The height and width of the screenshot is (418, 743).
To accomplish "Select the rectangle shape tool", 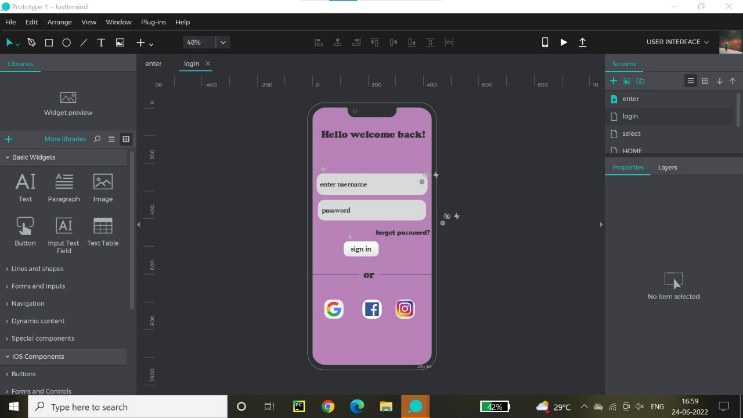I will pyautogui.click(x=49, y=43).
